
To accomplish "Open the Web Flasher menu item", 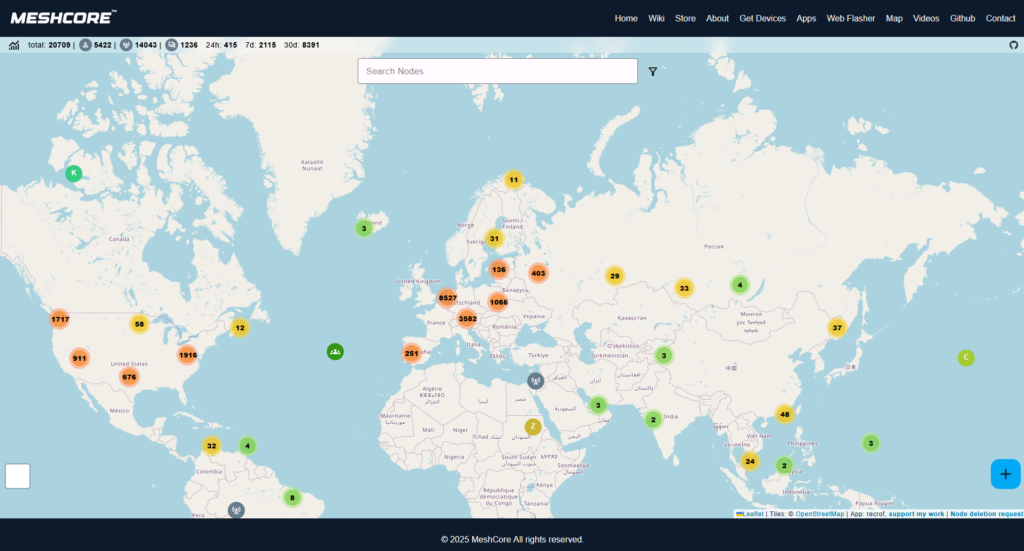I will (x=850, y=18).
